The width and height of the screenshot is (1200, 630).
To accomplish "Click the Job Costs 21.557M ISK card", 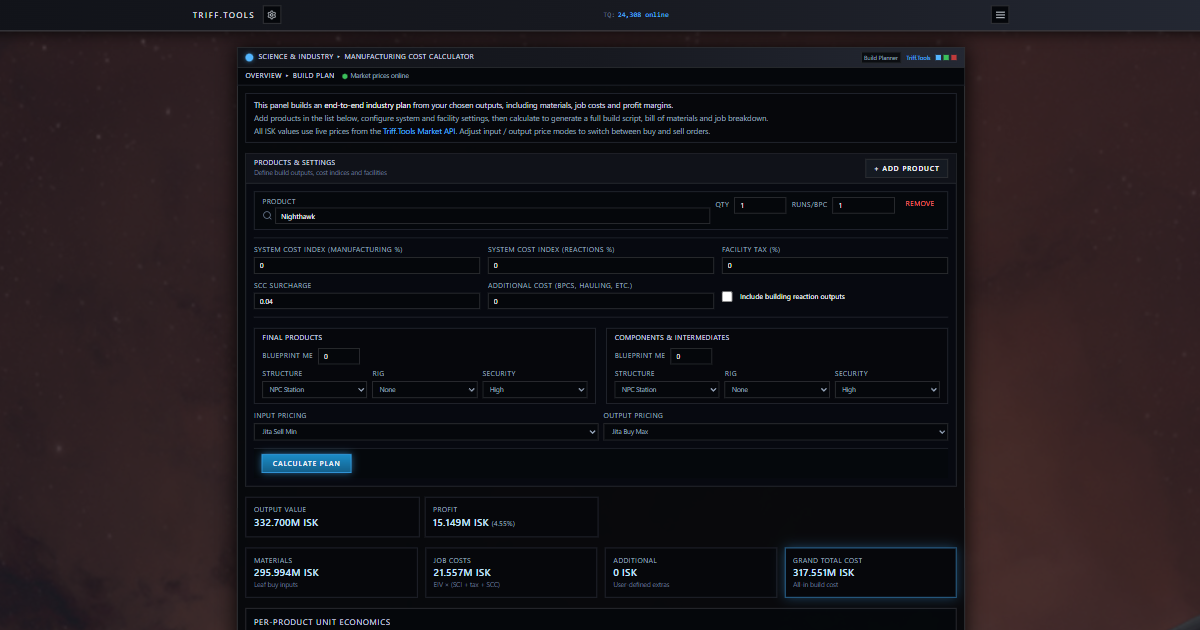I will (511, 572).
